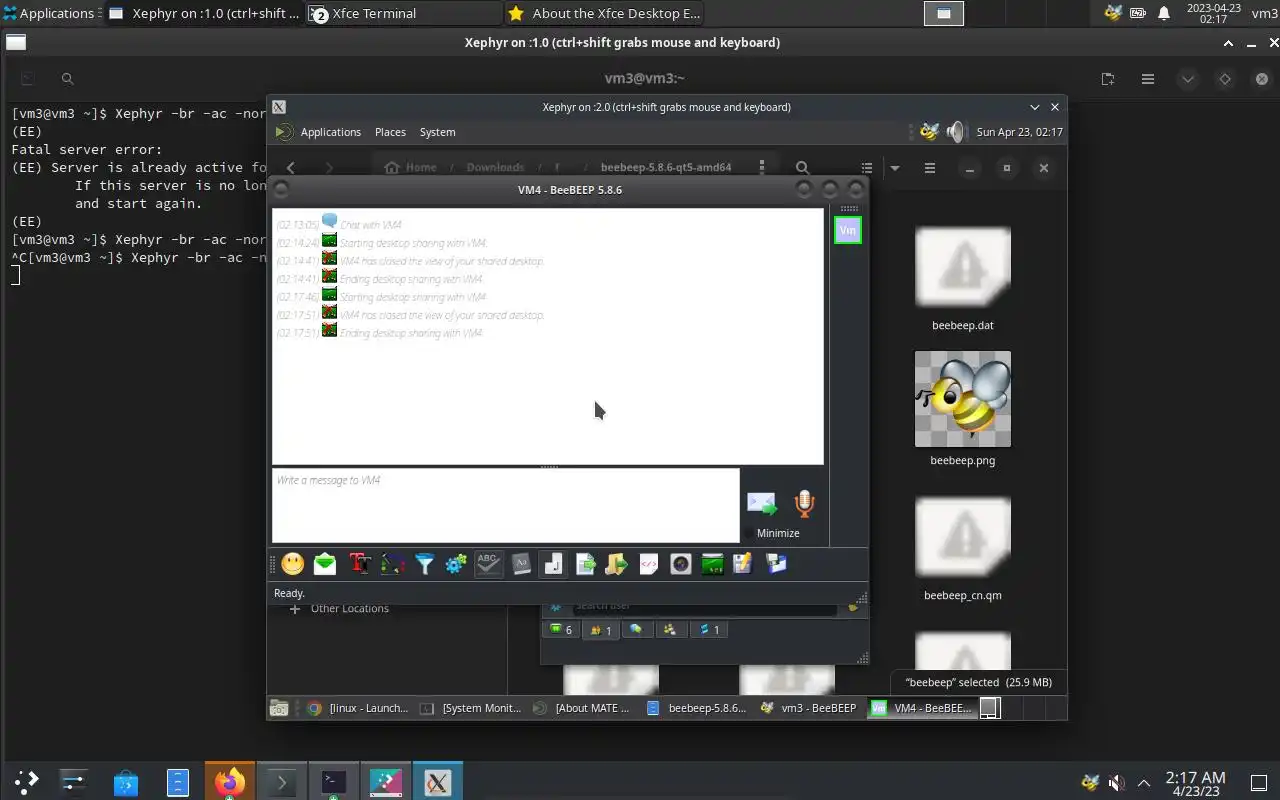Navigate to Downloads in path bar
Image resolution: width=1280 pixels, height=800 pixels.
[495, 168]
